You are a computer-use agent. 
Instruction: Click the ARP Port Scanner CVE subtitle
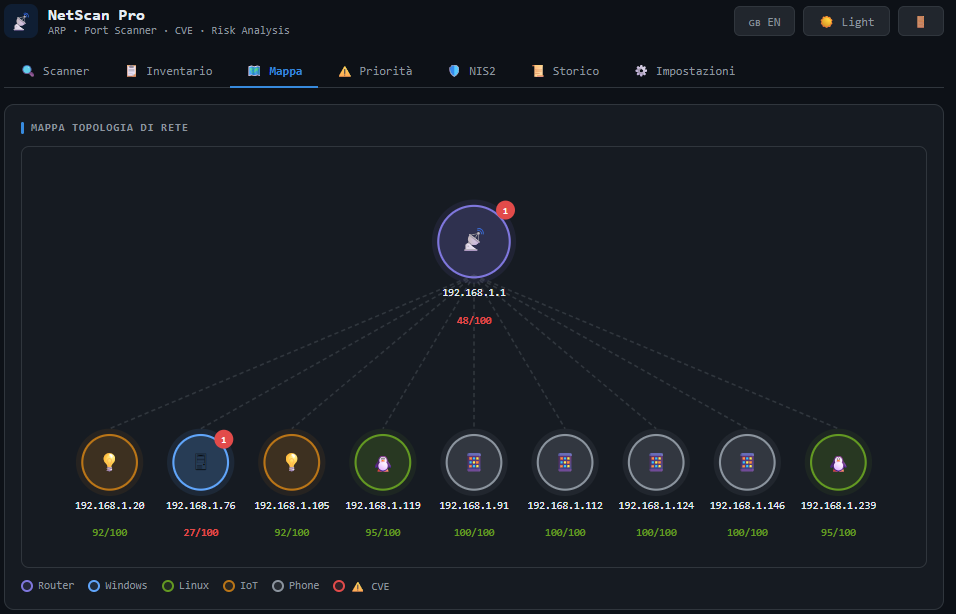168,30
